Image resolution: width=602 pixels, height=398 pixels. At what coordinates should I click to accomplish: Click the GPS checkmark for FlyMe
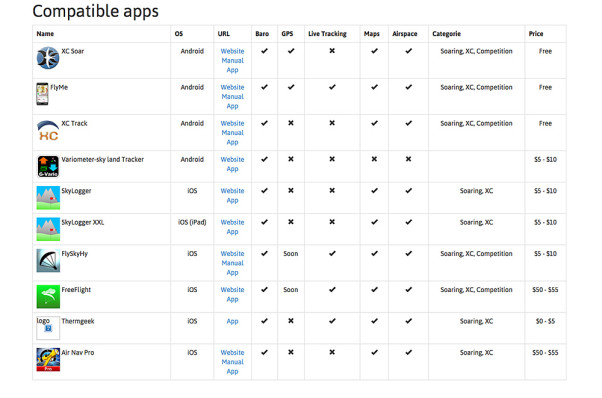pos(291,87)
